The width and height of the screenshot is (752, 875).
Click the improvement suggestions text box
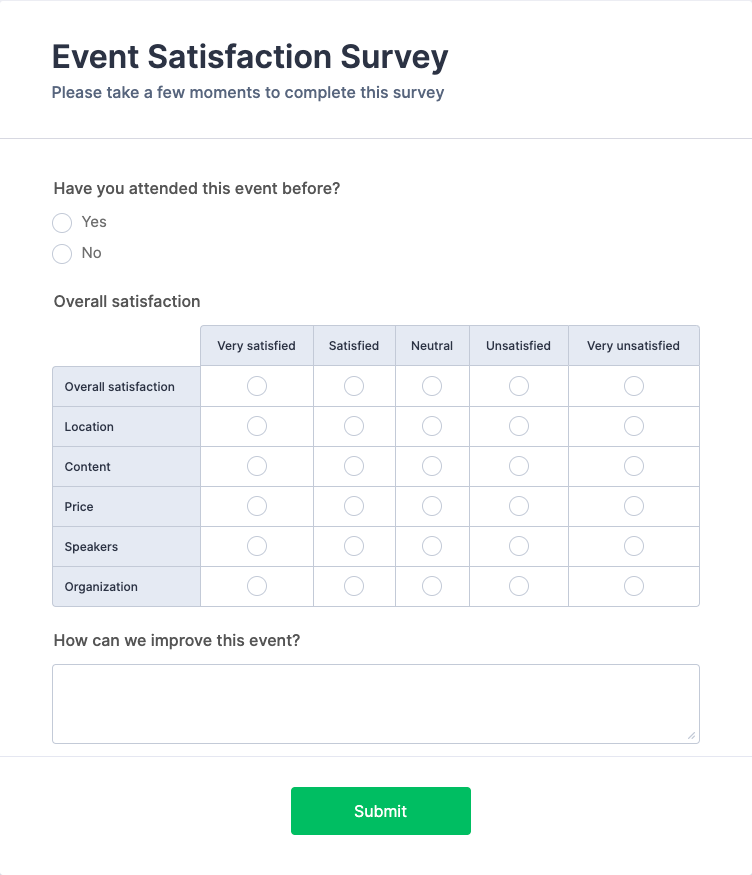tap(375, 703)
